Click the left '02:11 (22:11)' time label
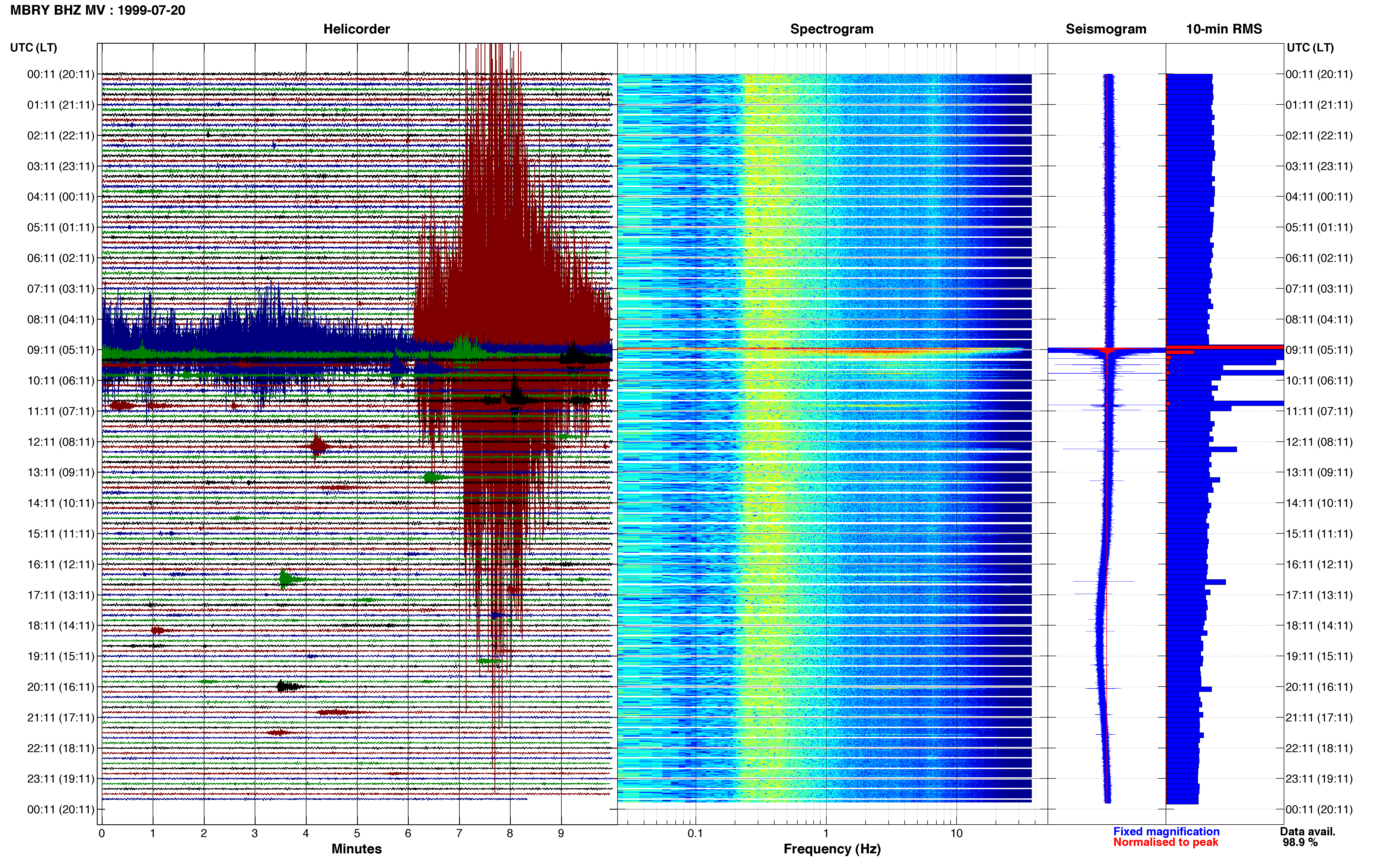 (x=61, y=135)
